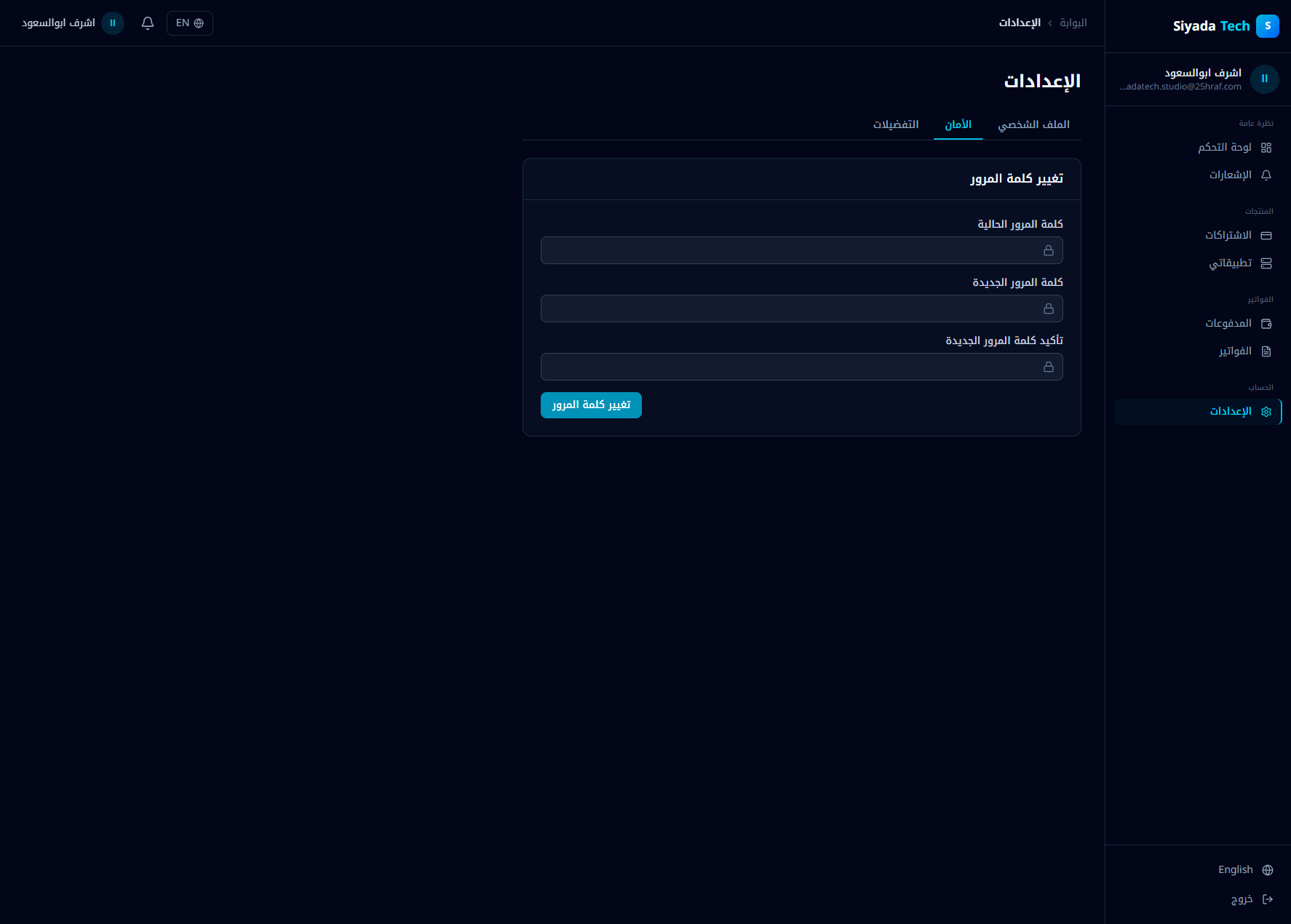Click the Siyada Tech logo icon
This screenshot has width=1291, height=924.
(x=1267, y=26)
